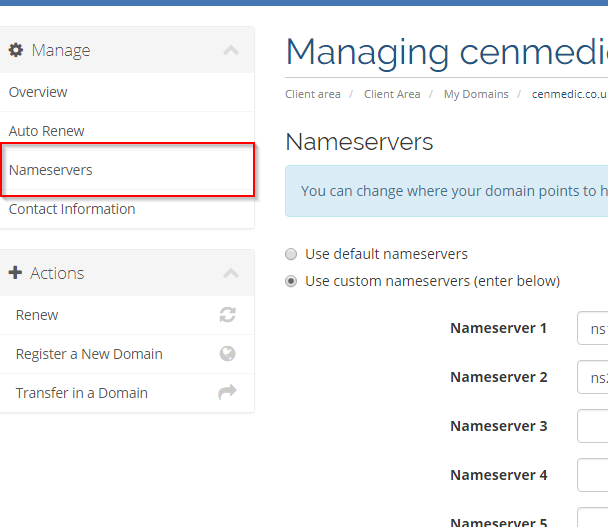
Task: Click the Nameserver 2 label
Action: (x=498, y=377)
